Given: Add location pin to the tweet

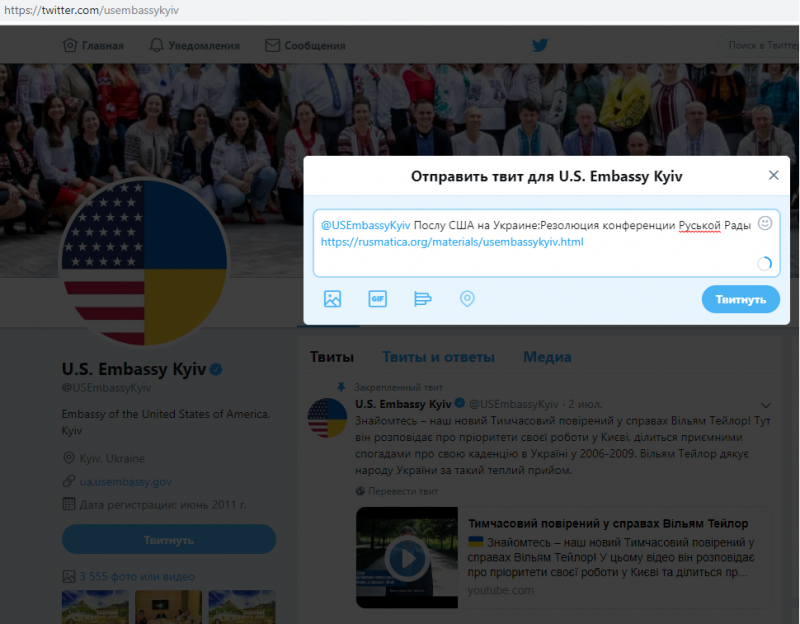Looking at the screenshot, I should pos(467,298).
